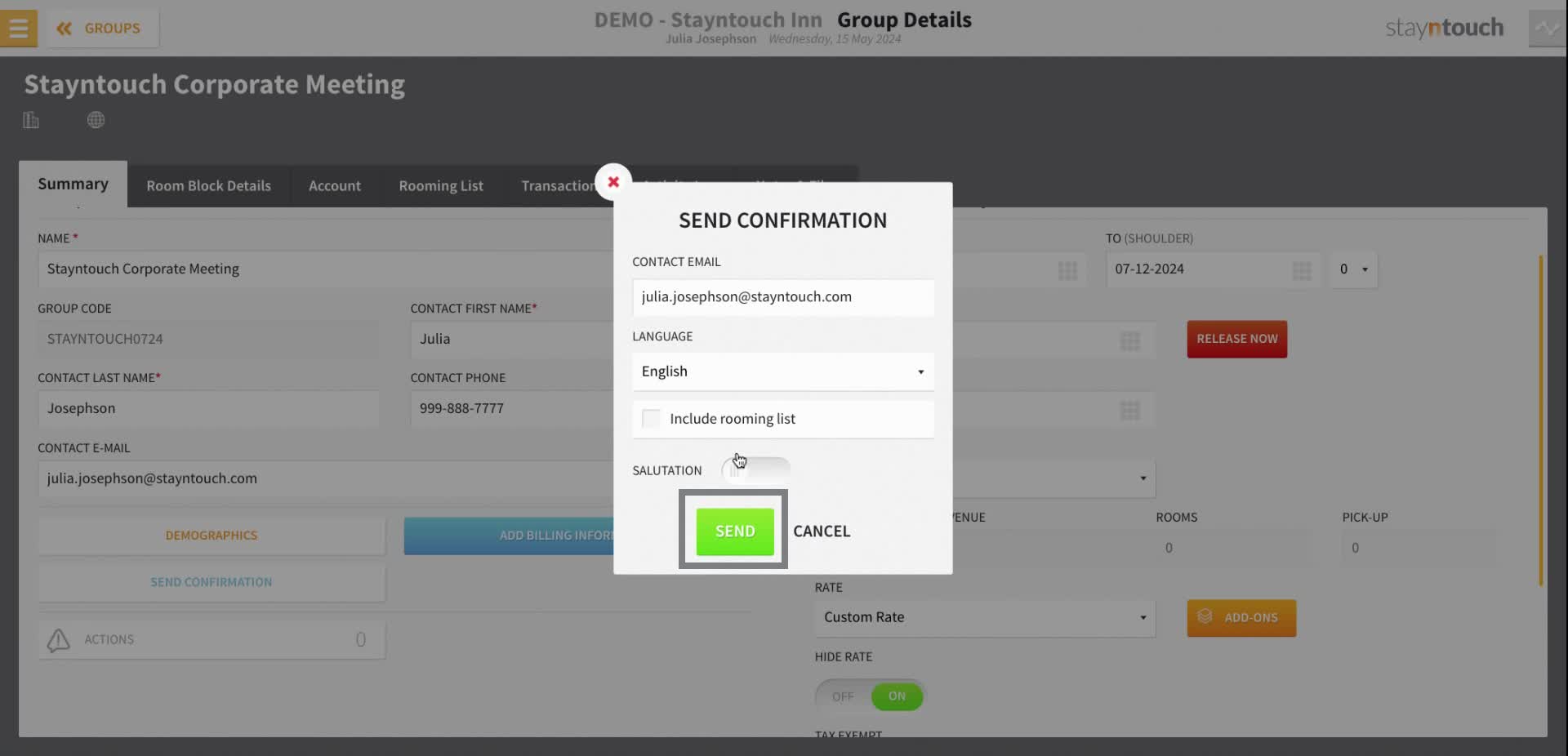The image size is (1568, 756).
Task: Click the group Name input field
Action: coord(325,269)
